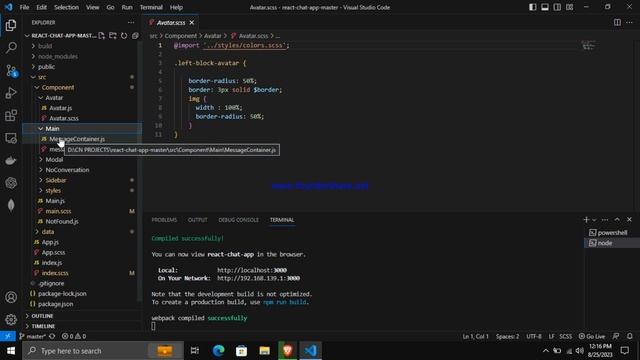Open Explorer more actions menu

[x=131, y=22]
